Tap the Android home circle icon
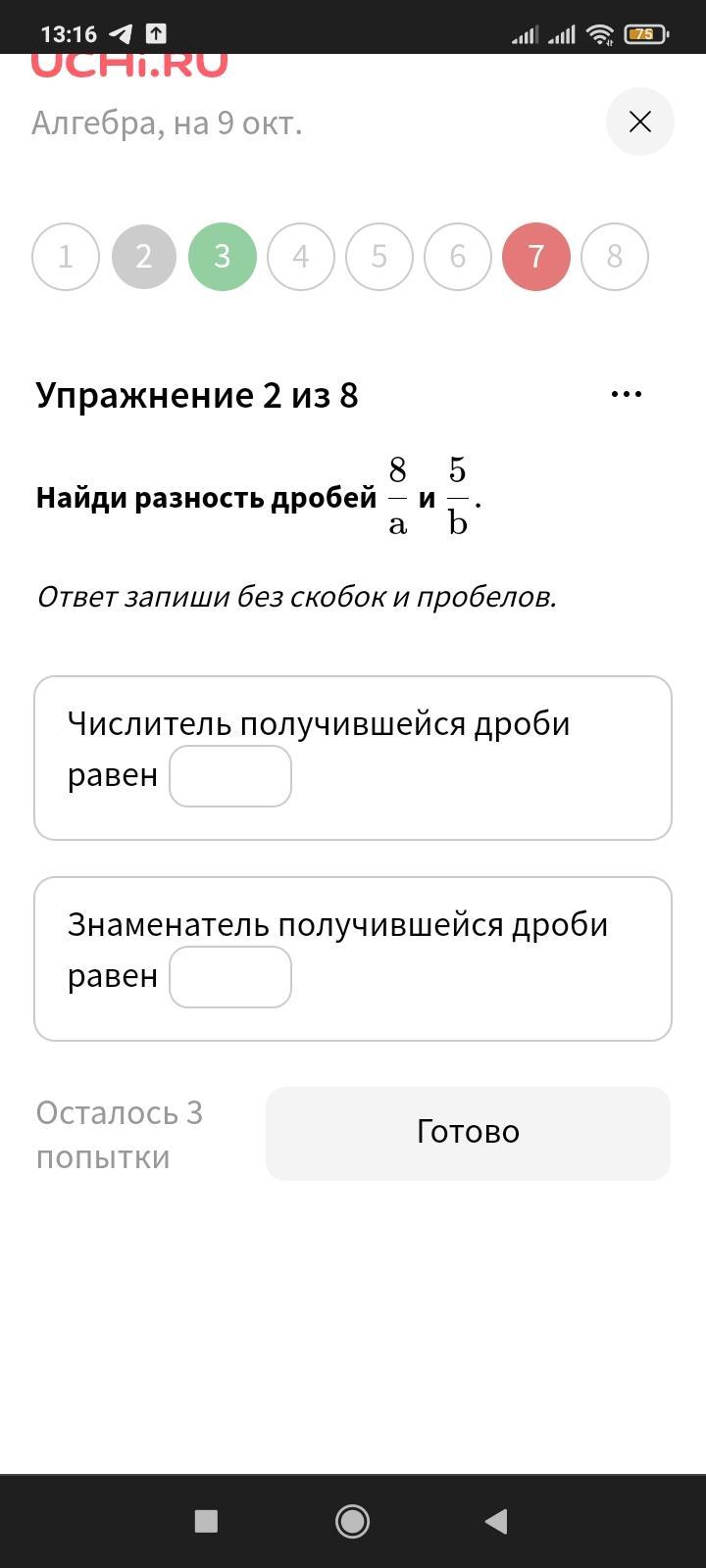 pos(352,1521)
